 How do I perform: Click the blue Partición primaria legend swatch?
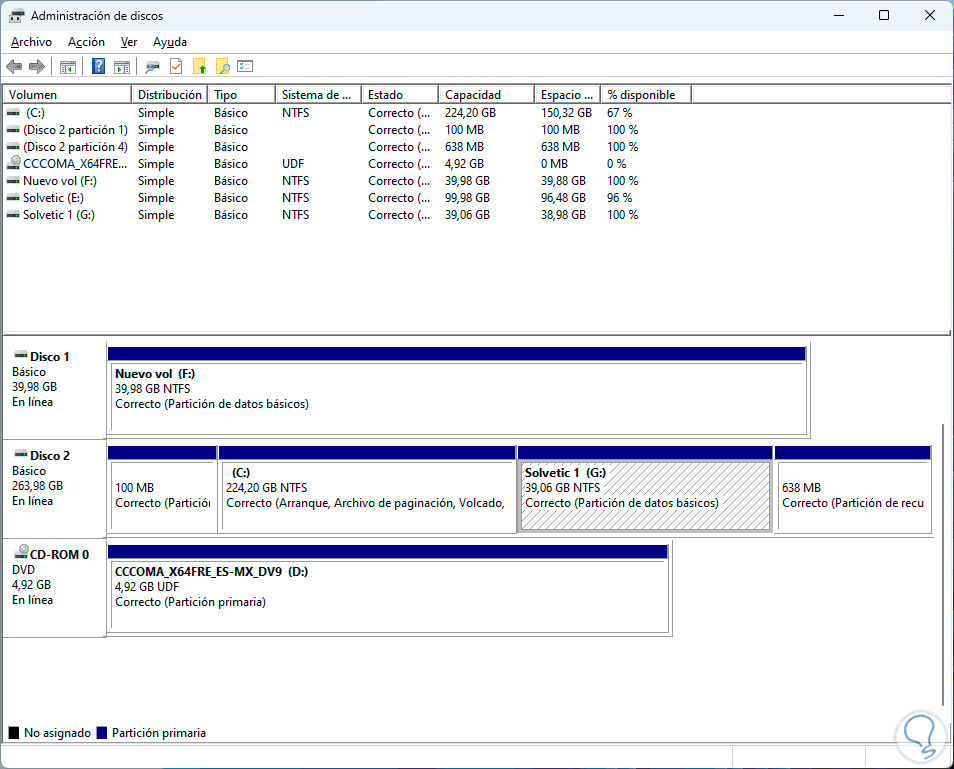[x=102, y=732]
